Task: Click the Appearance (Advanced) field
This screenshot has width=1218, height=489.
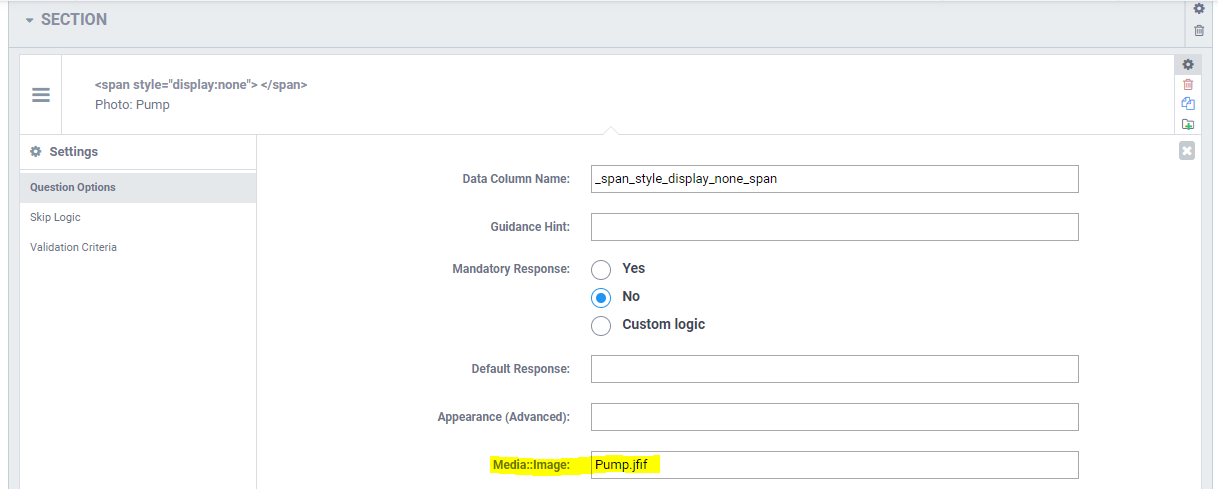Action: pos(834,417)
